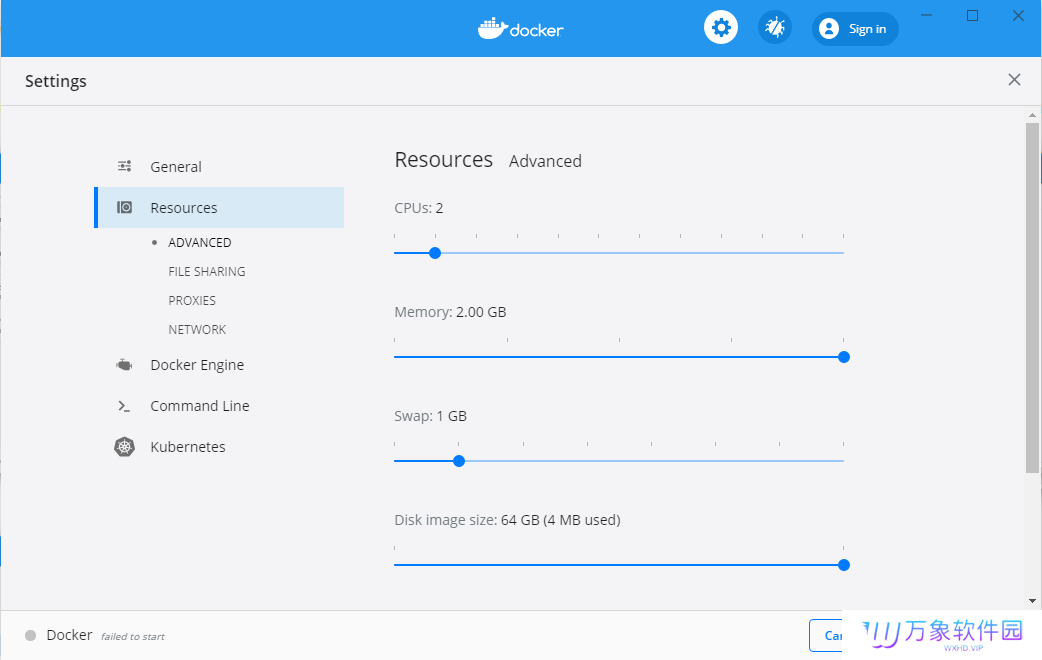Viewport: 1042px width, 660px height.
Task: Click the Memory slider handle
Action: pyautogui.click(x=844, y=357)
